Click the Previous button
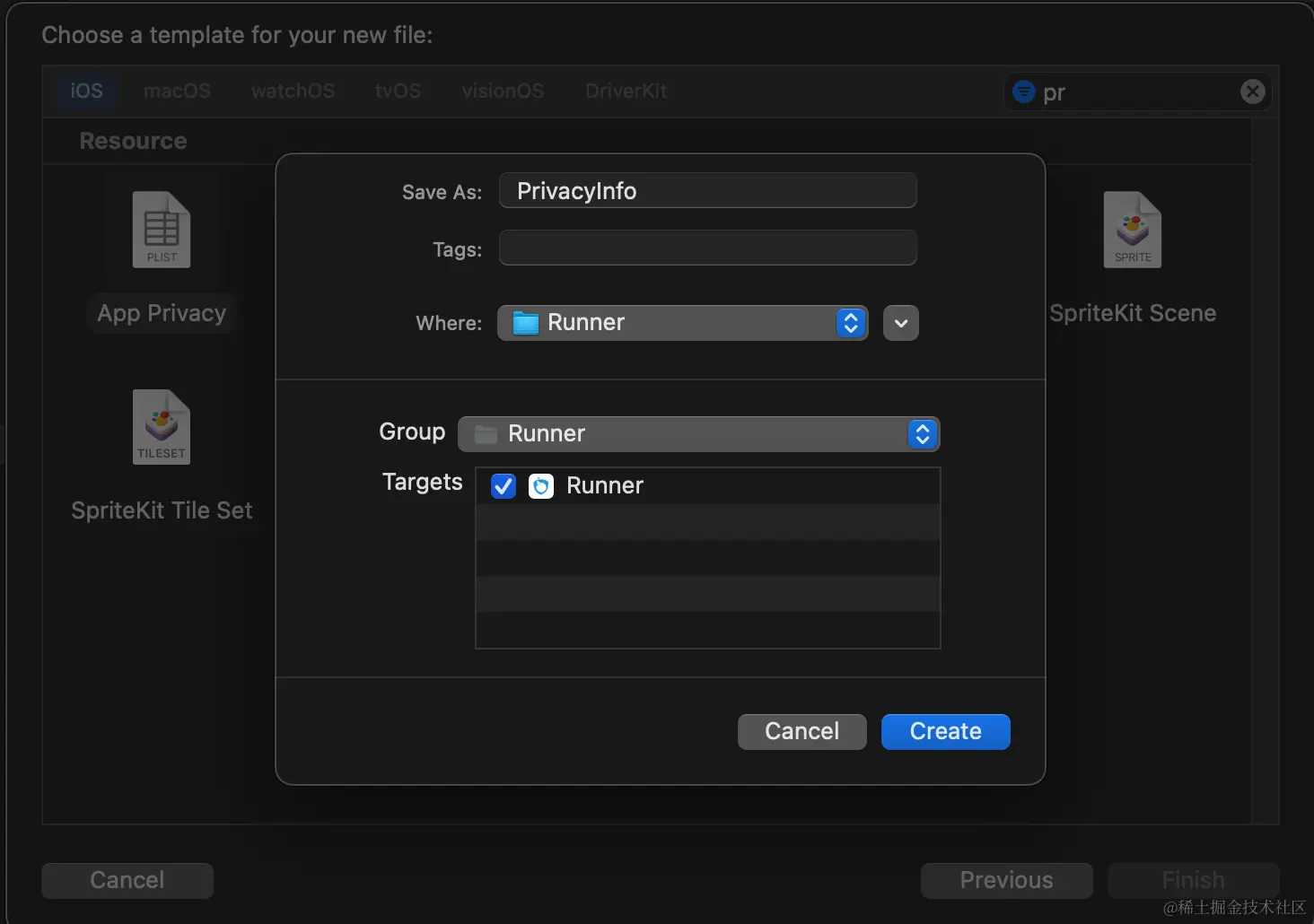1314x924 pixels. click(1007, 881)
